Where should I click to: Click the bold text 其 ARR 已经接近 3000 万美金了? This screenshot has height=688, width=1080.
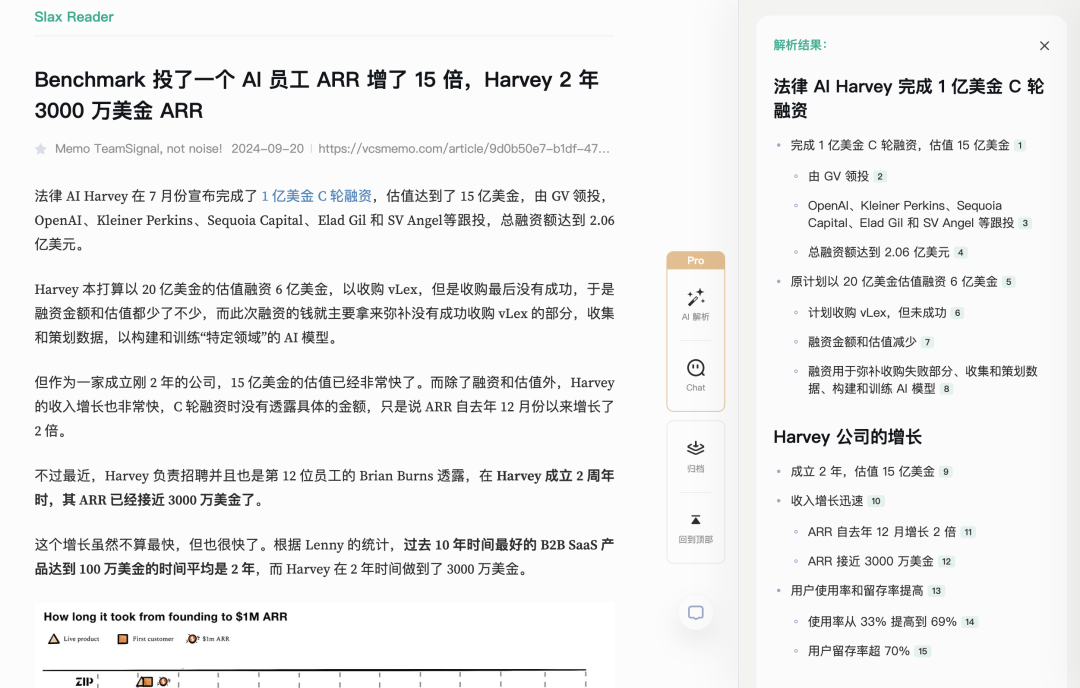tap(163, 500)
